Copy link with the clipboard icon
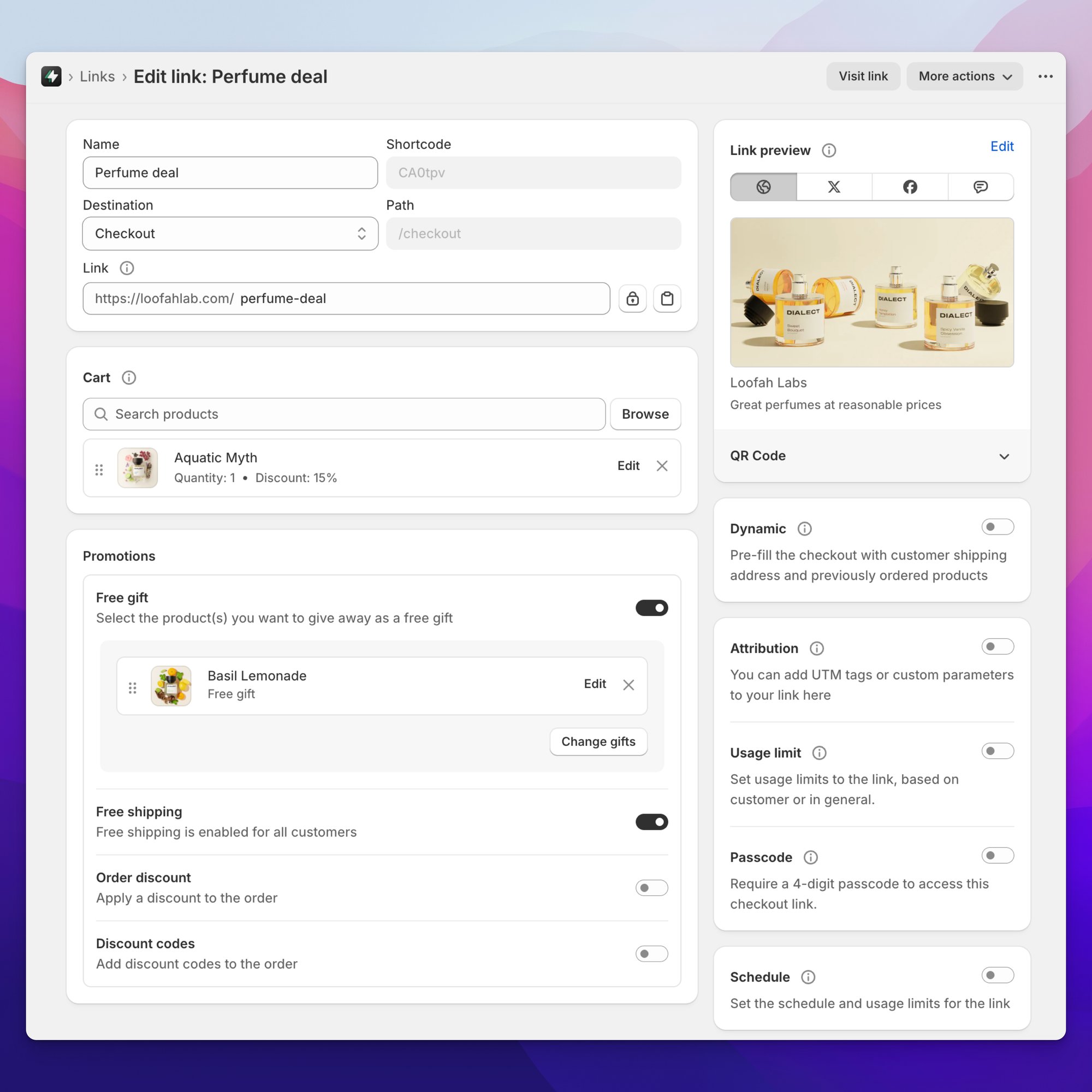 click(667, 299)
